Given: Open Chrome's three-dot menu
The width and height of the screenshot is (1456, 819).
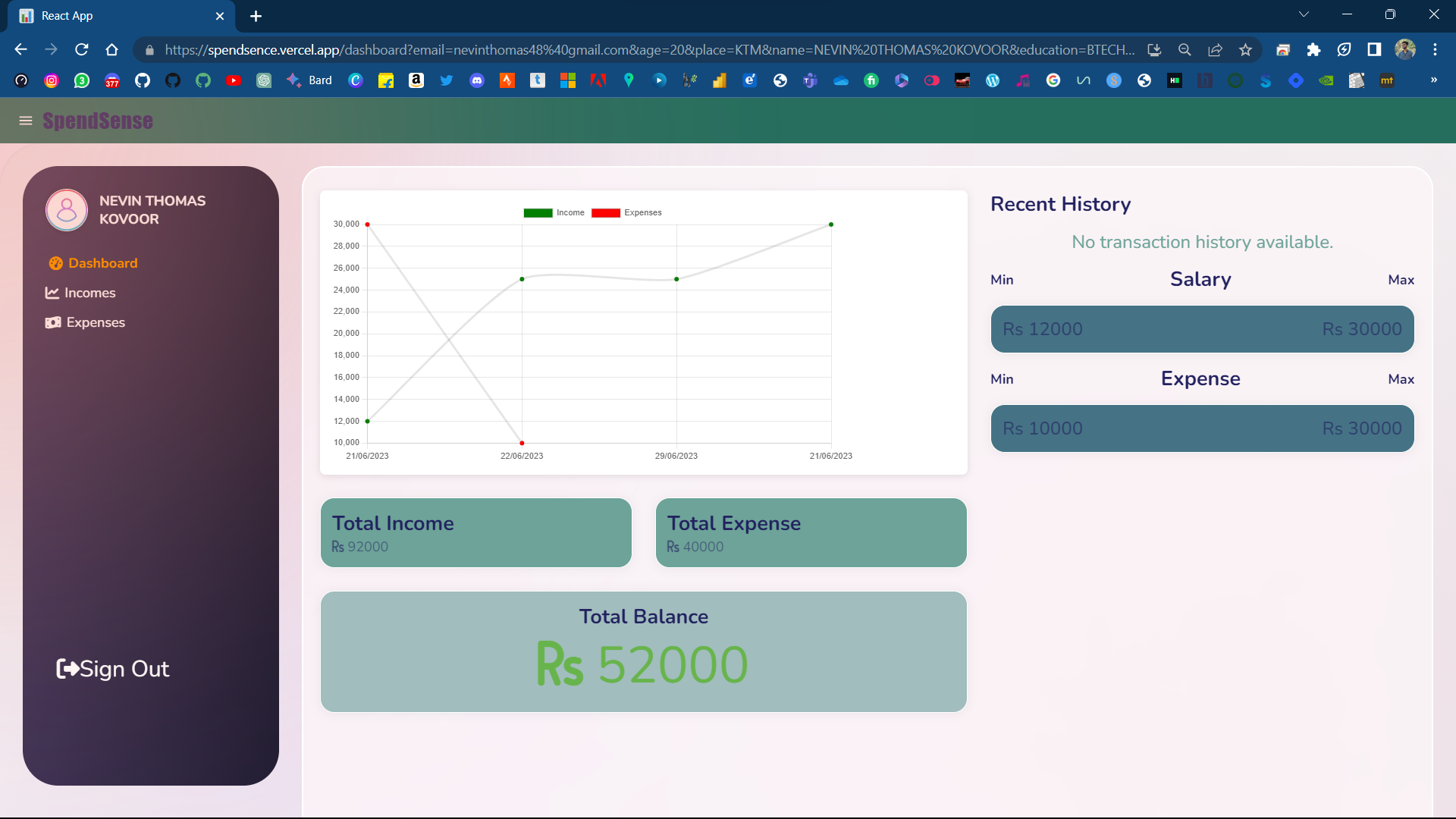Looking at the screenshot, I should tap(1435, 50).
